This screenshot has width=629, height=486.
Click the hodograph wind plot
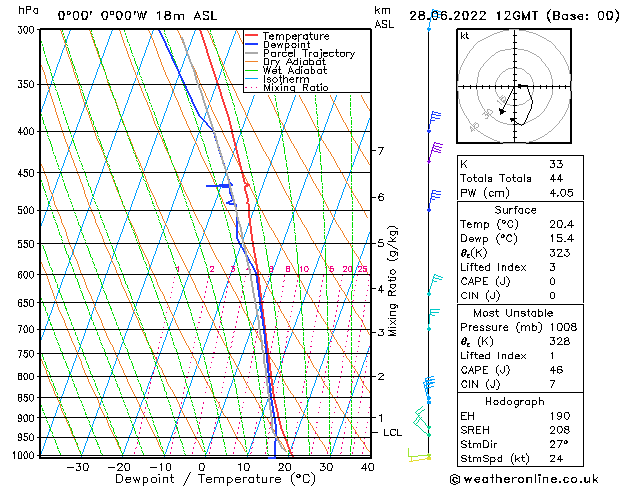click(x=514, y=86)
